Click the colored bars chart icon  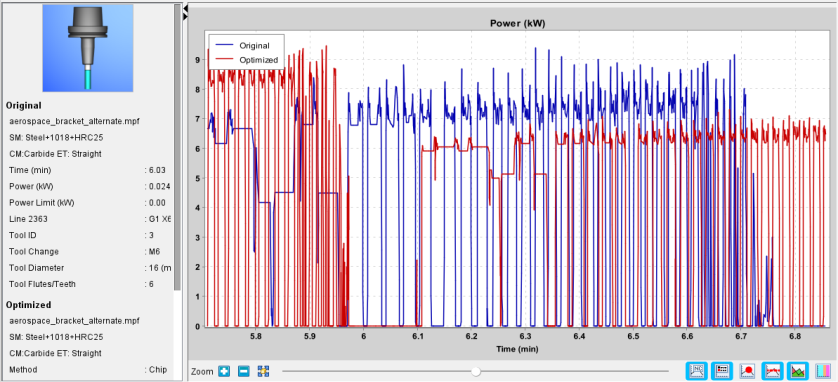pyautogui.click(x=823, y=370)
